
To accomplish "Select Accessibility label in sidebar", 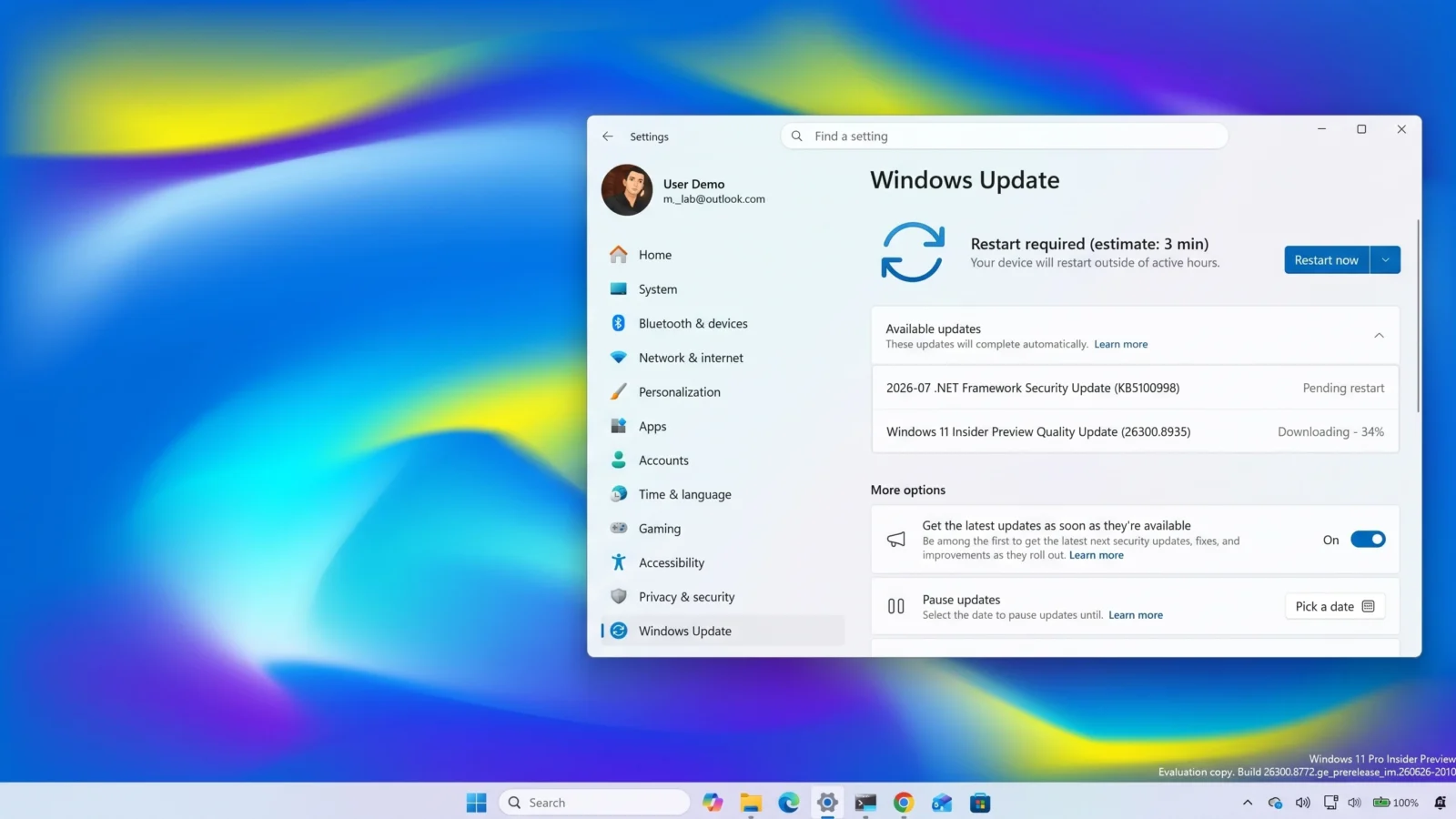I will (x=672, y=563).
